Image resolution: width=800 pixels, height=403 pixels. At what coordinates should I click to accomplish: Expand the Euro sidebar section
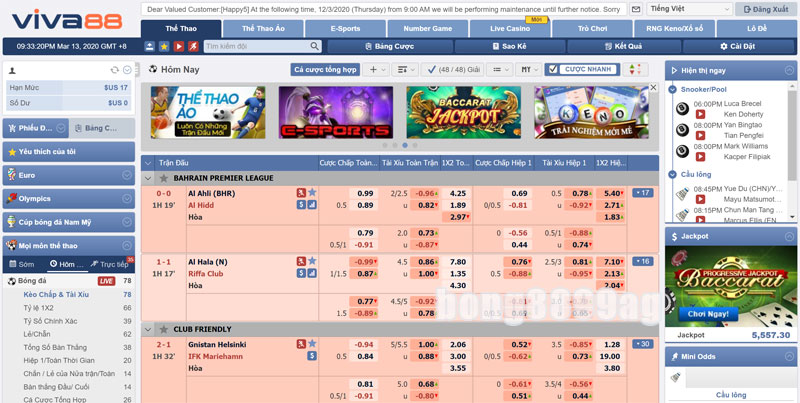tap(127, 175)
